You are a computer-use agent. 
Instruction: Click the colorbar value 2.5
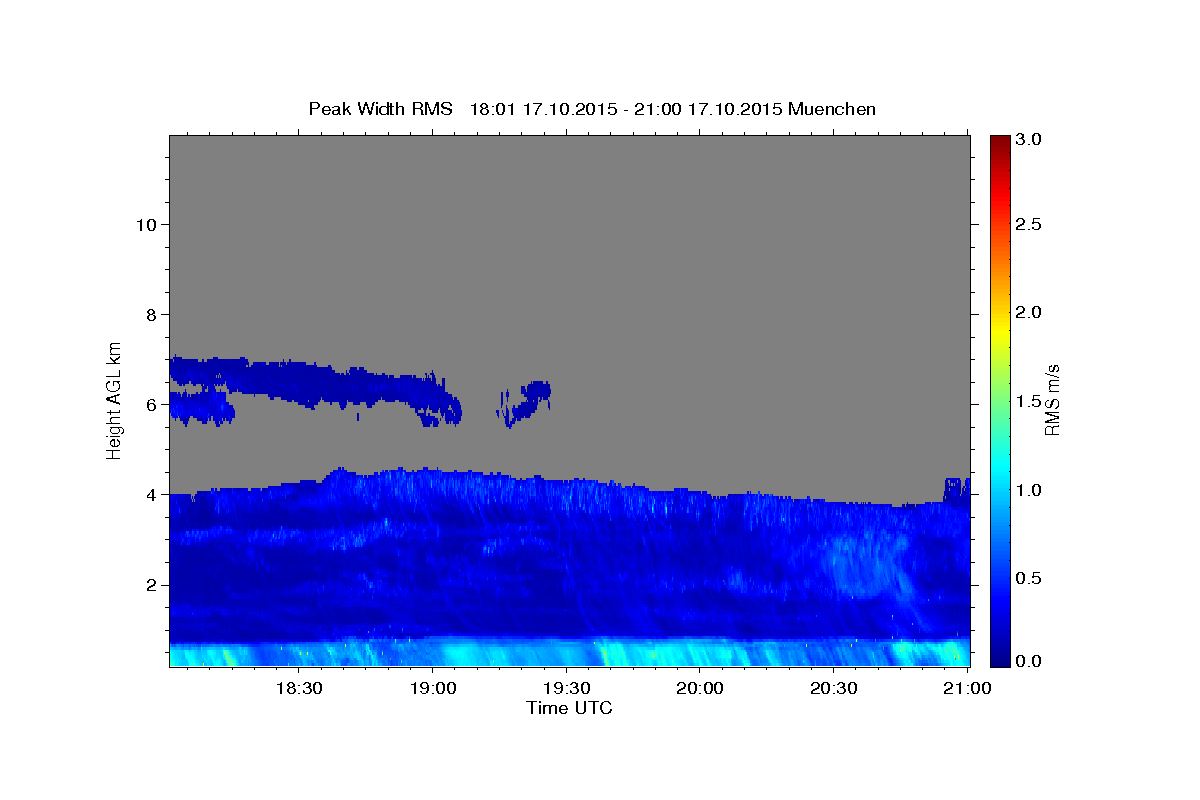[x=1029, y=224]
